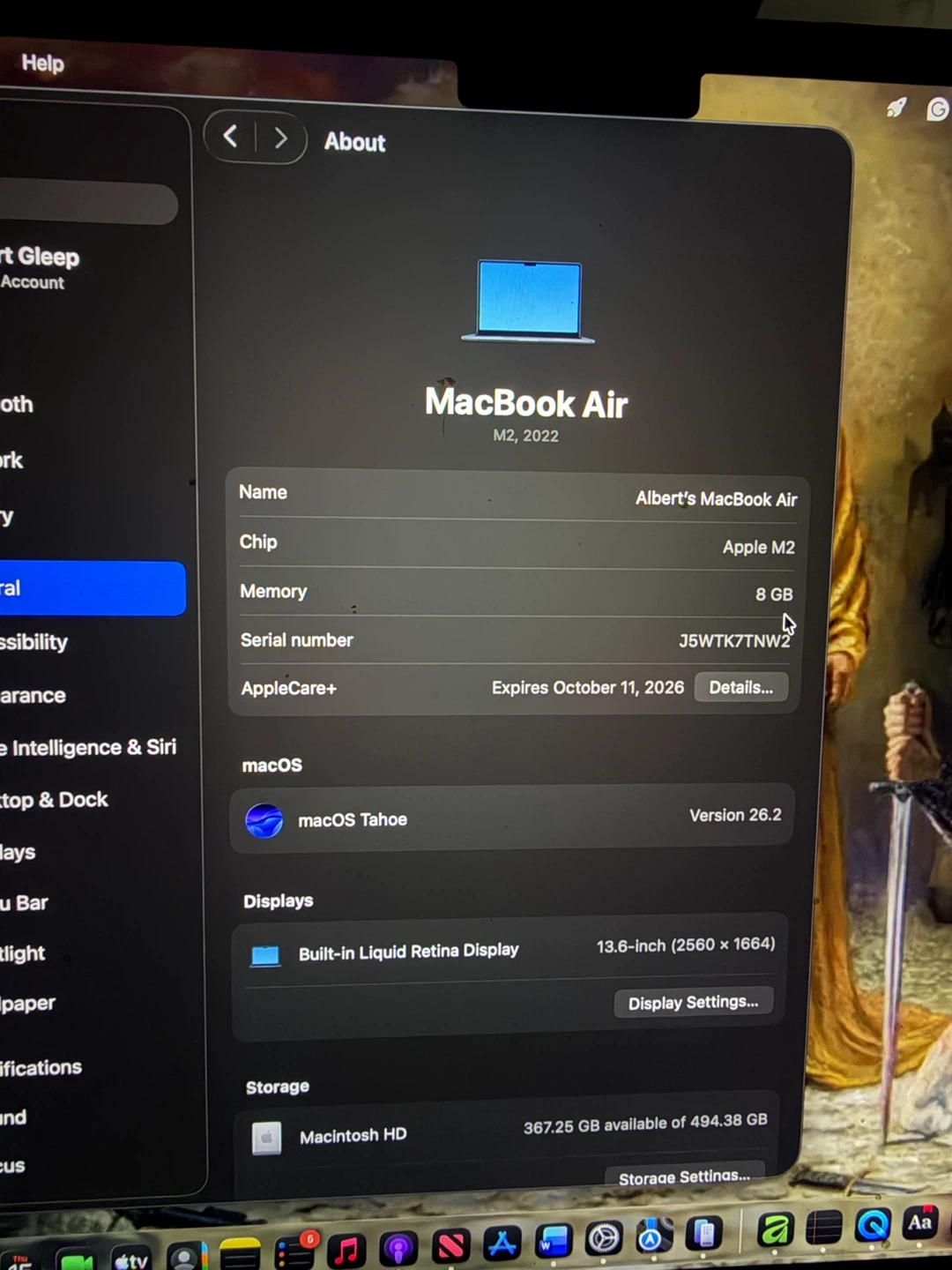Click the Apple M2 chip value
The height and width of the screenshot is (1270, 952).
point(758,547)
